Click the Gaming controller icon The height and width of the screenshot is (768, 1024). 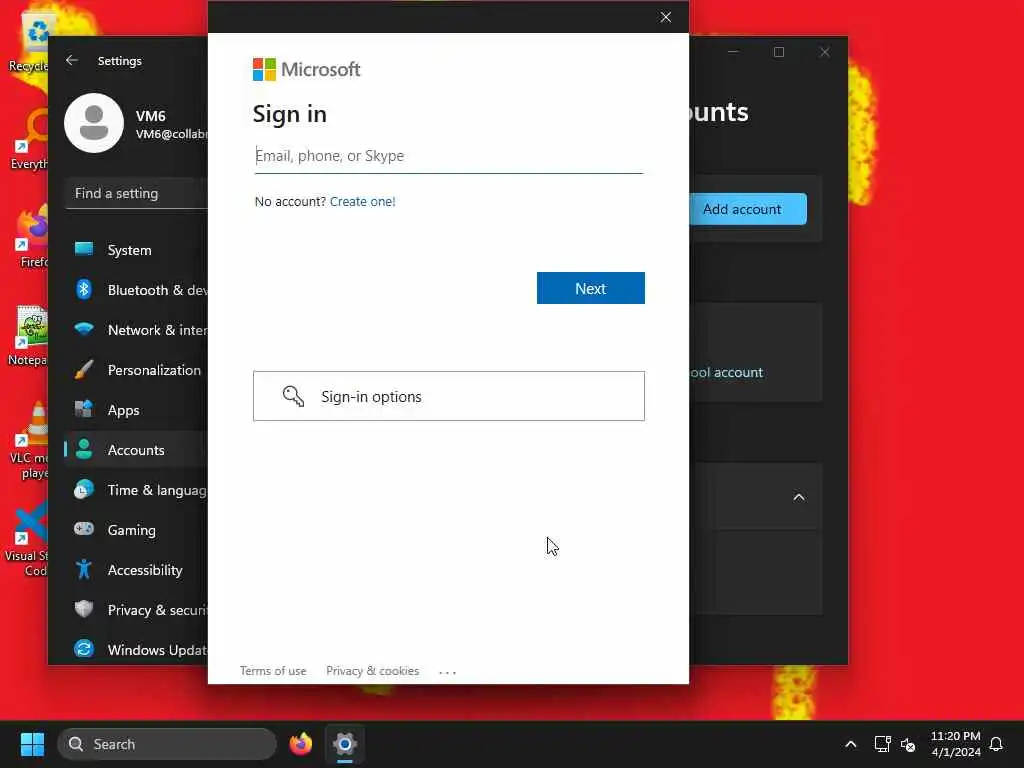pyautogui.click(x=84, y=528)
